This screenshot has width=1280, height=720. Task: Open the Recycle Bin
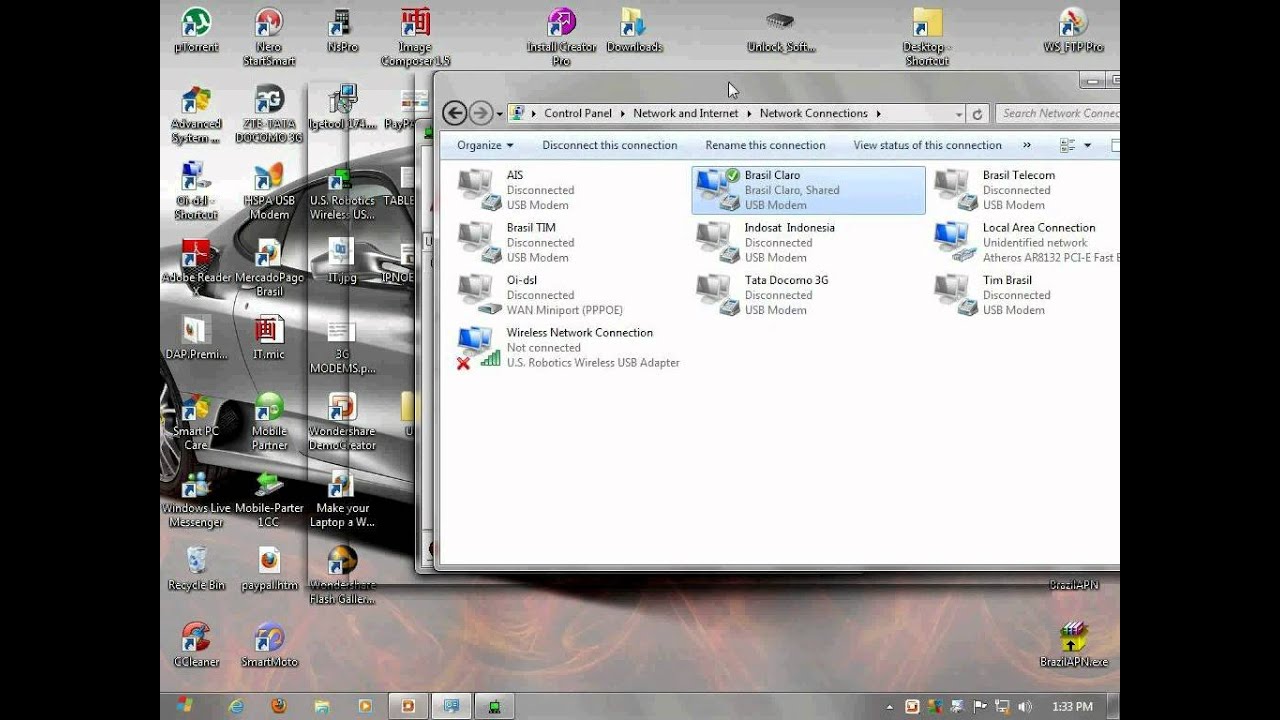(196, 568)
